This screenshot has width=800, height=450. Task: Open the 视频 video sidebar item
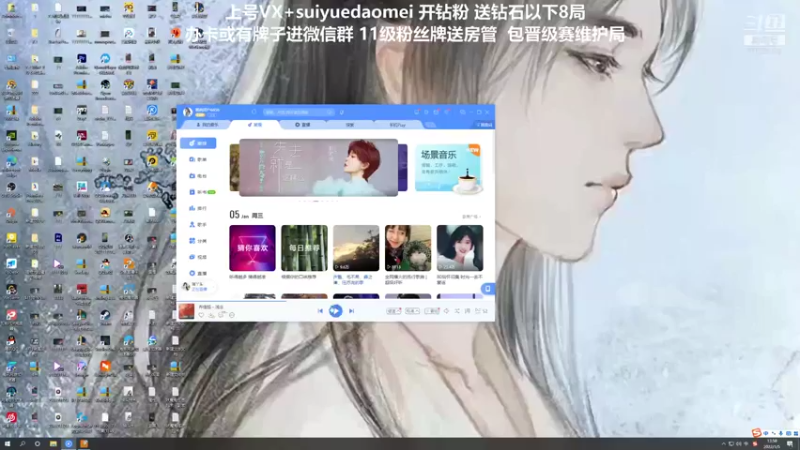(198, 257)
